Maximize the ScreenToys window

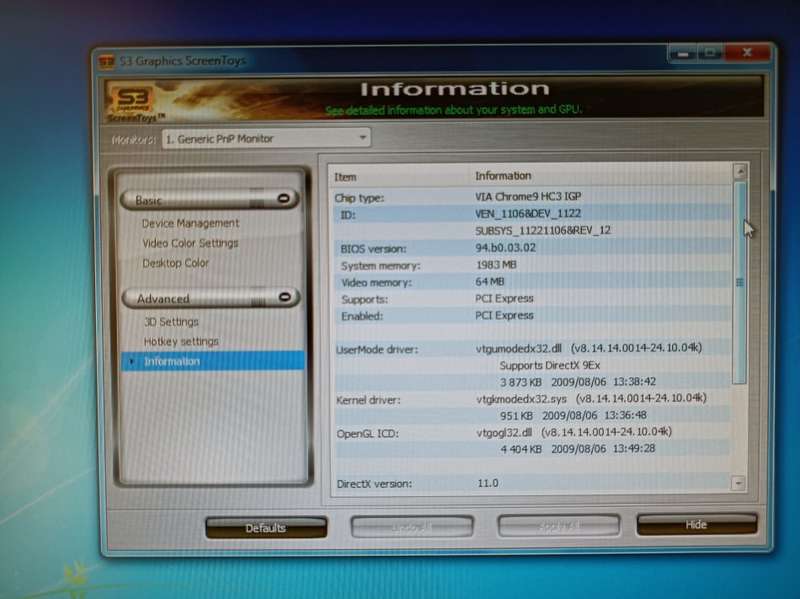[710, 53]
